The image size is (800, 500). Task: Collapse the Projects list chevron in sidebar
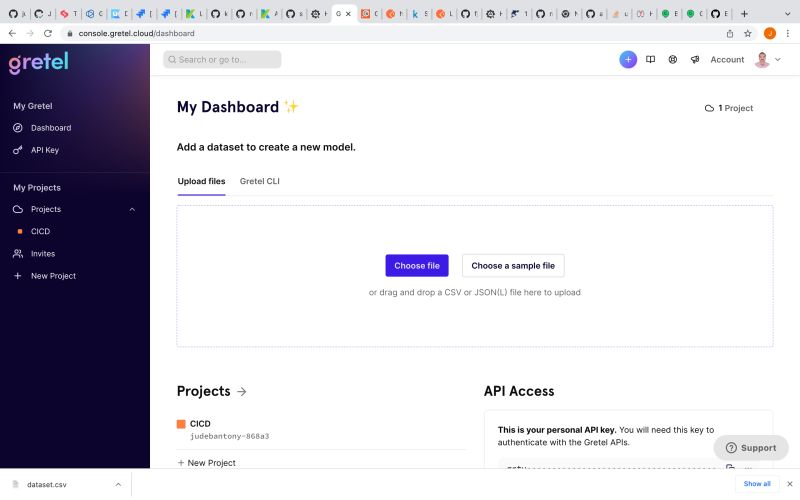tap(132, 209)
